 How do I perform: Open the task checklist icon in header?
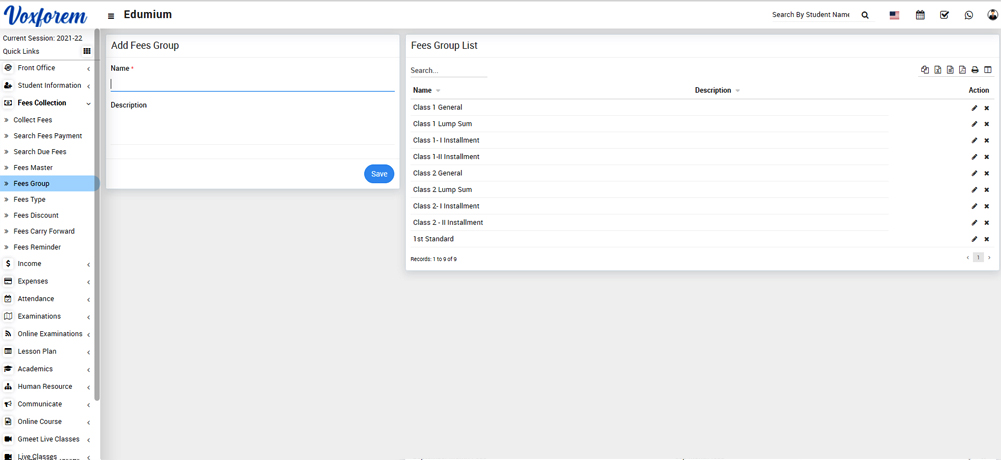click(x=944, y=15)
